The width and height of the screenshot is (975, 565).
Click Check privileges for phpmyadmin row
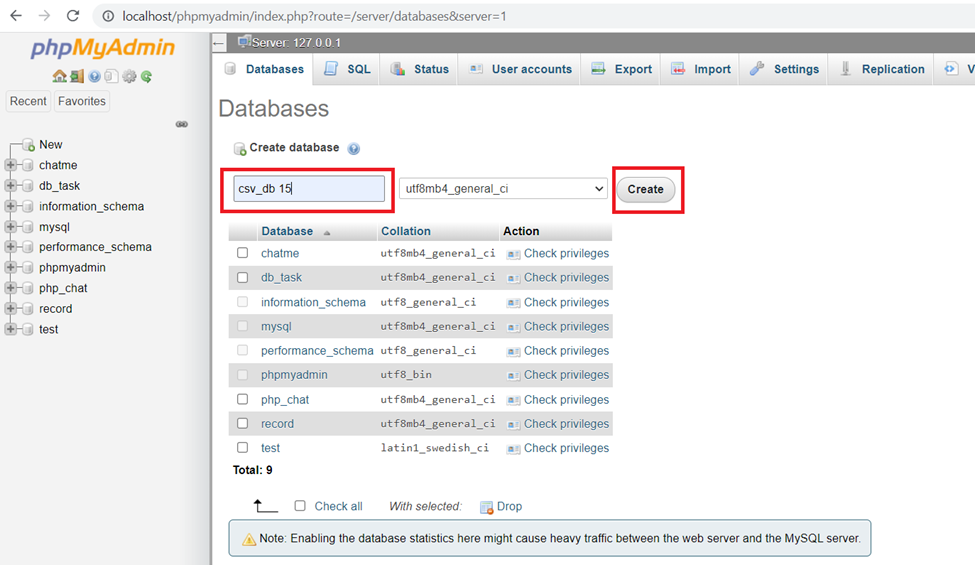click(x=566, y=375)
